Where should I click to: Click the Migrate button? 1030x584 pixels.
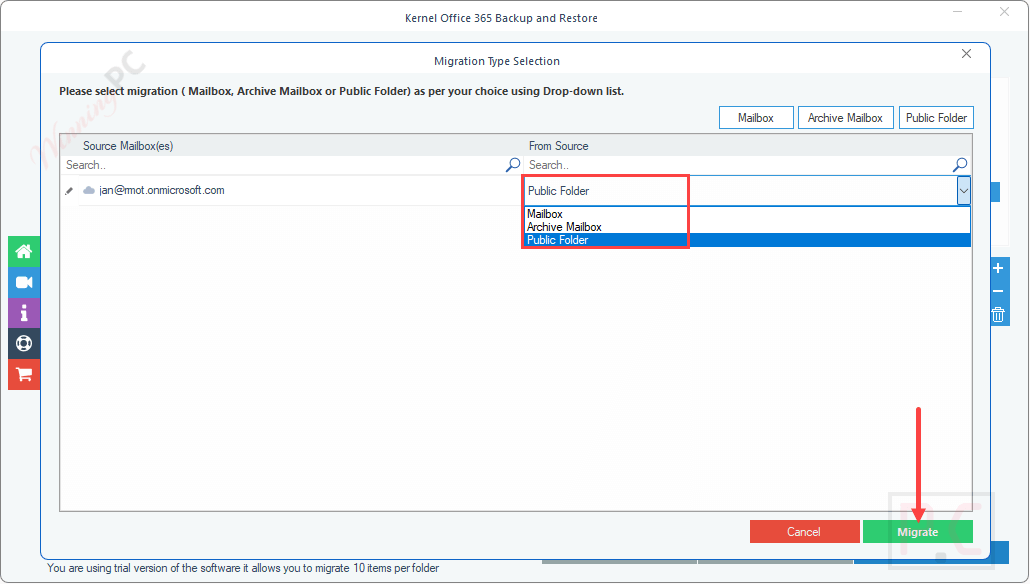pyautogui.click(x=917, y=531)
